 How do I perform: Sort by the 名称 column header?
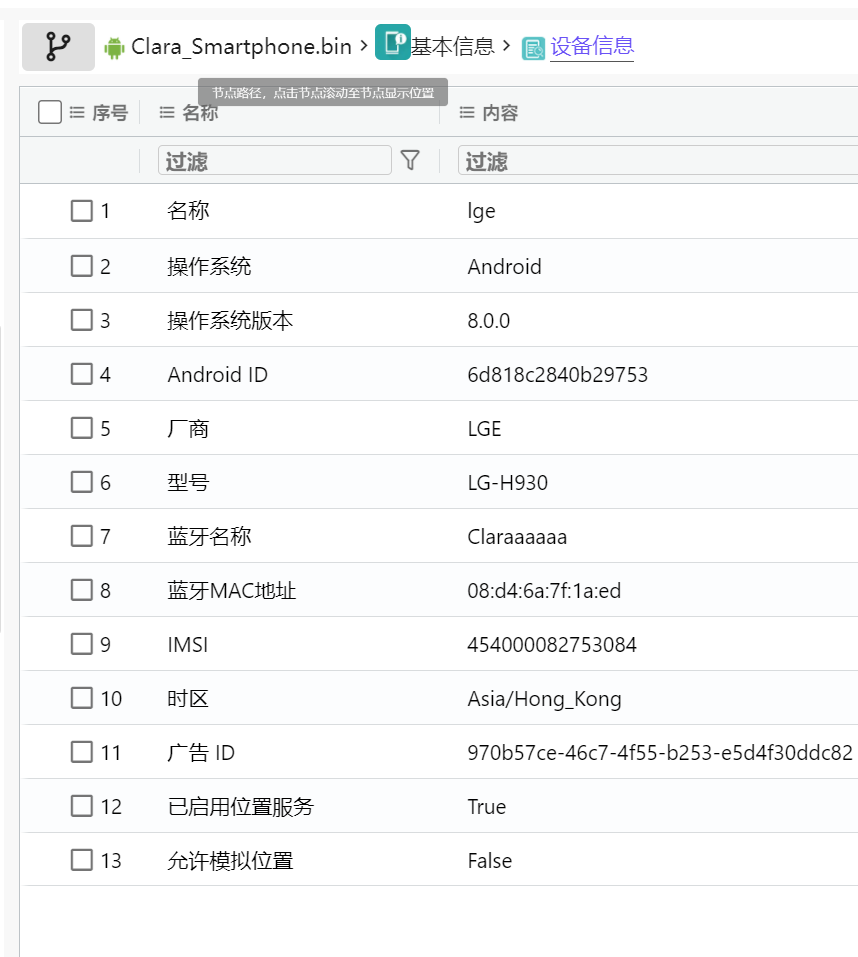200,113
